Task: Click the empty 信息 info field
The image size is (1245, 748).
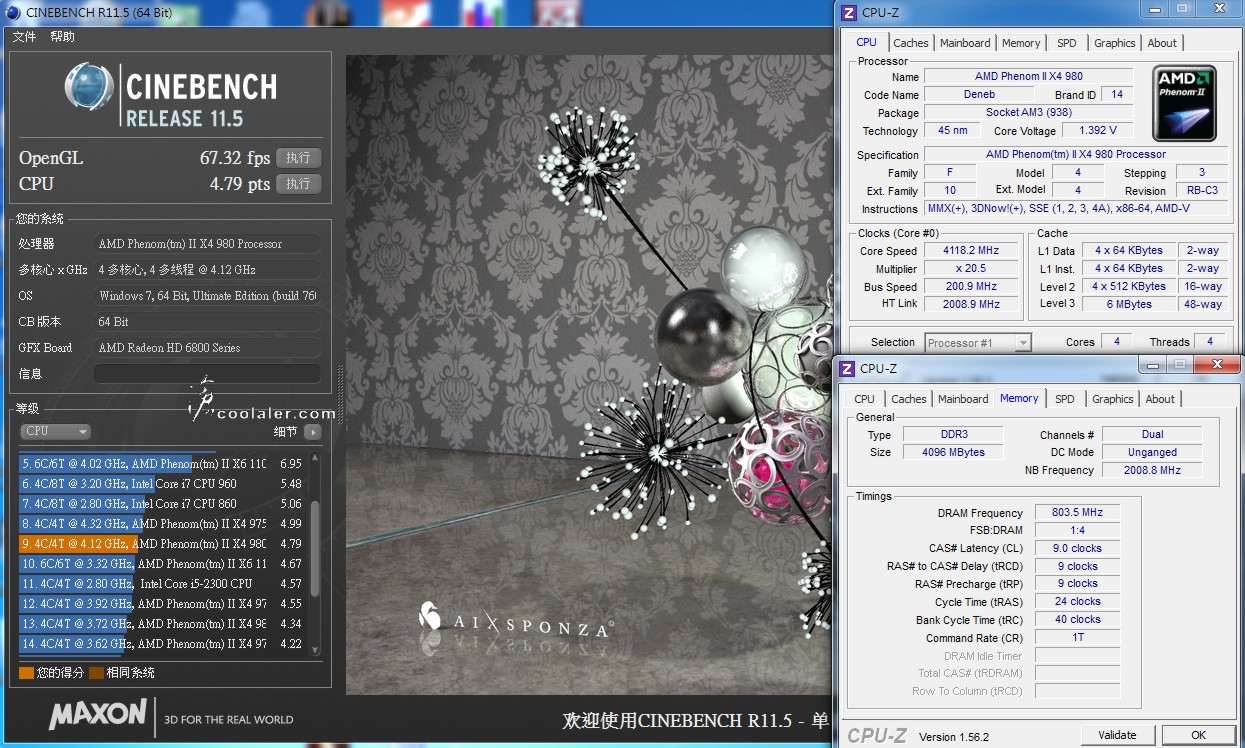Action: pyautogui.click(x=207, y=374)
